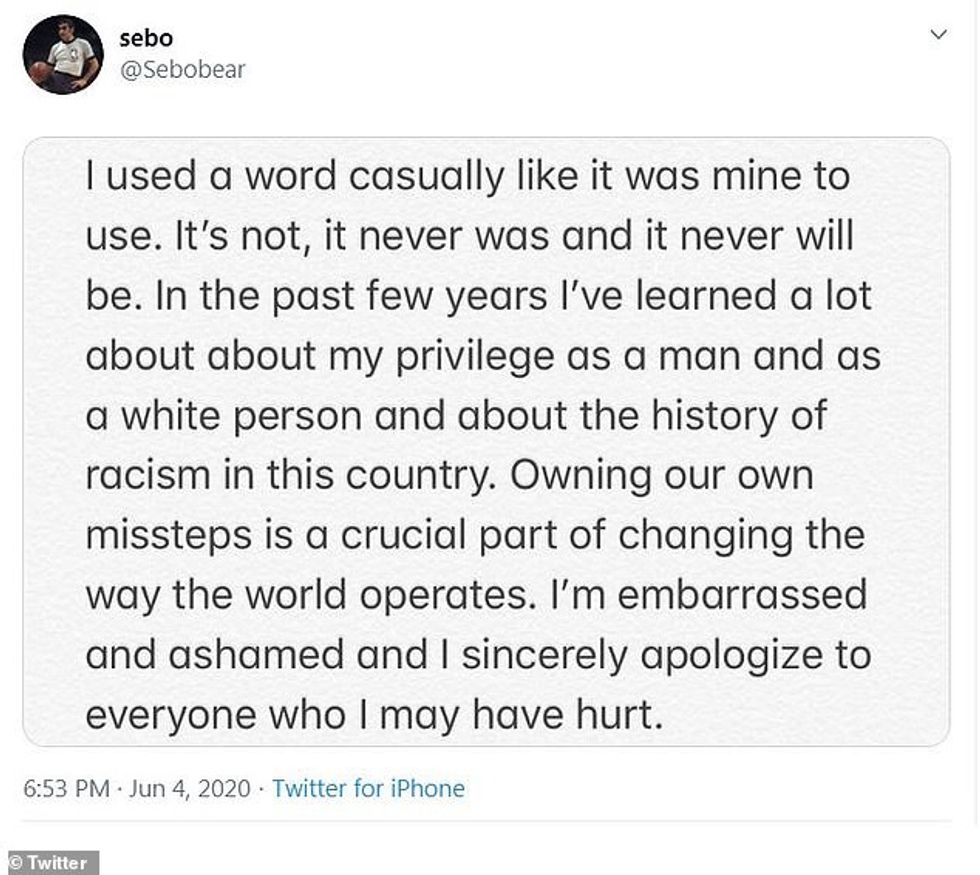Open the @Sebobear handle link
The width and height of the screenshot is (980, 875).
(x=182, y=69)
